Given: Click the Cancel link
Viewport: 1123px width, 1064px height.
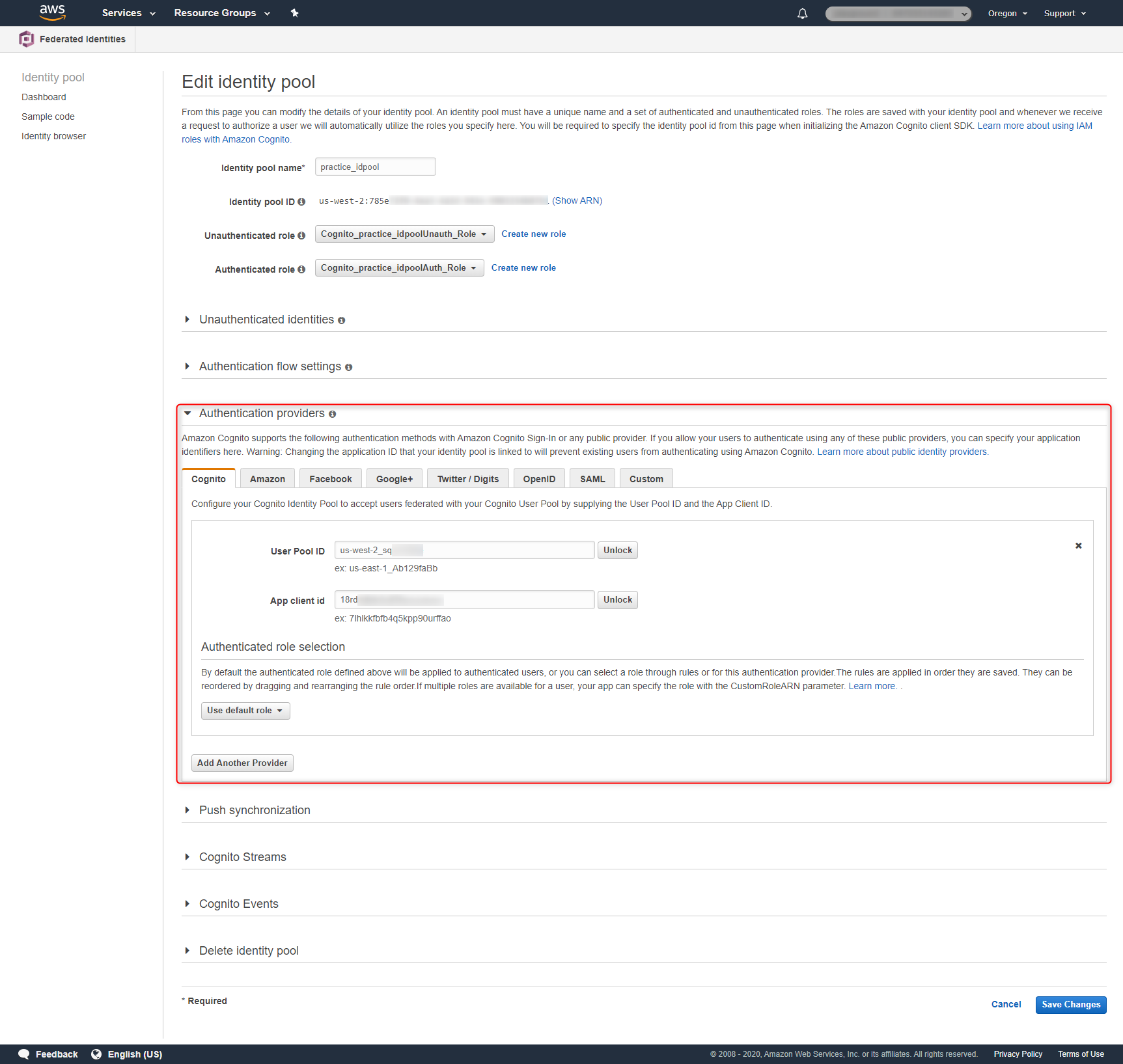Looking at the screenshot, I should coord(1006,1005).
